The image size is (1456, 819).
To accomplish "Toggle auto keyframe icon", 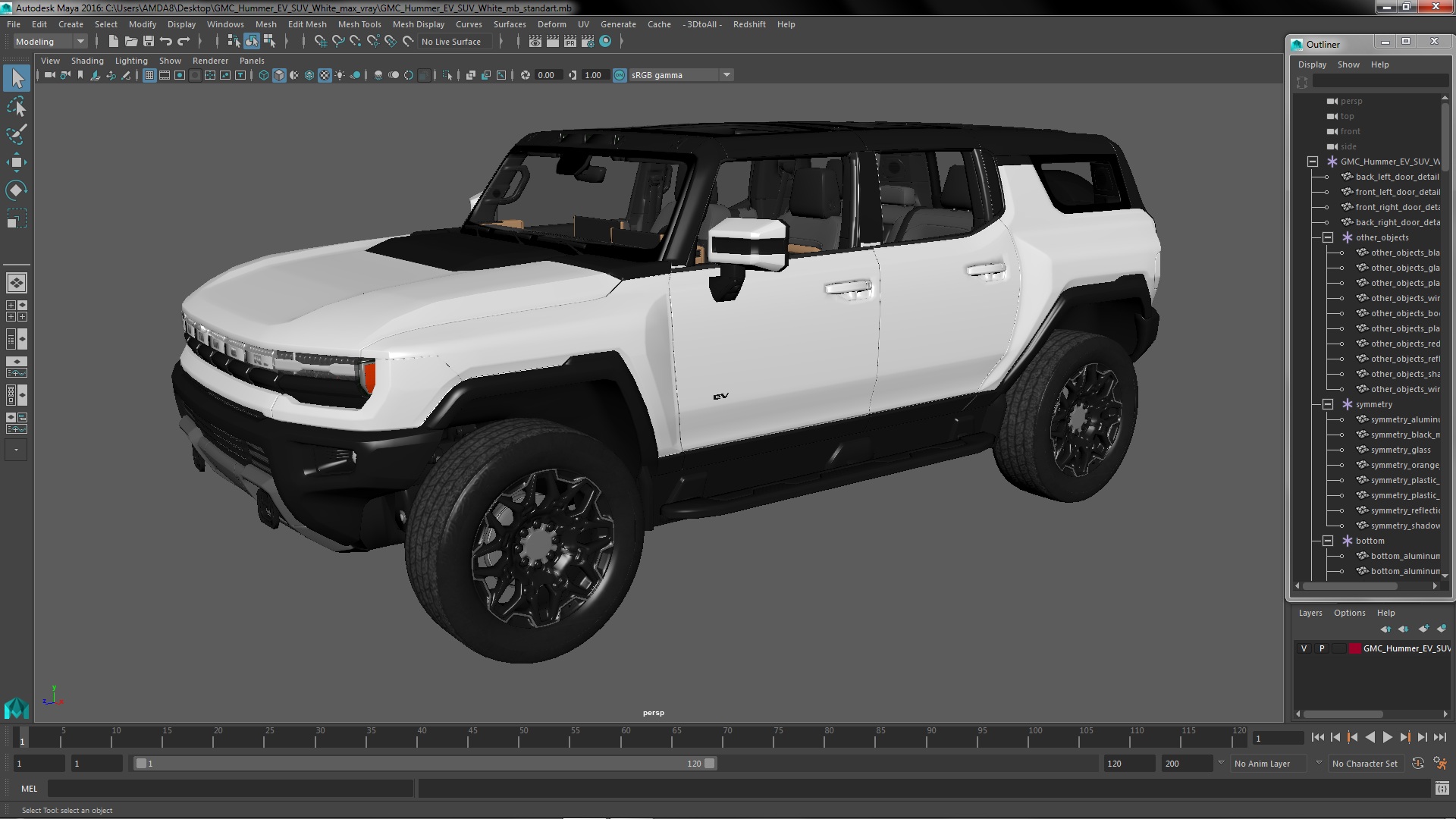I will coord(1417,764).
